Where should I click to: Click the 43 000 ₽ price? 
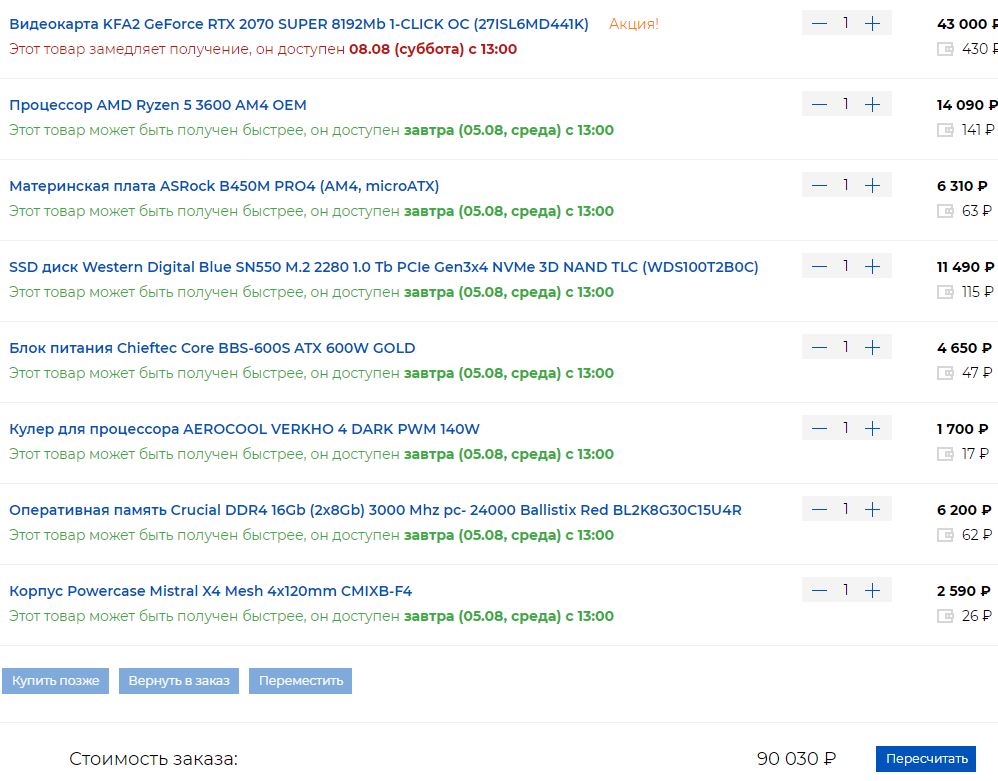[x=967, y=24]
